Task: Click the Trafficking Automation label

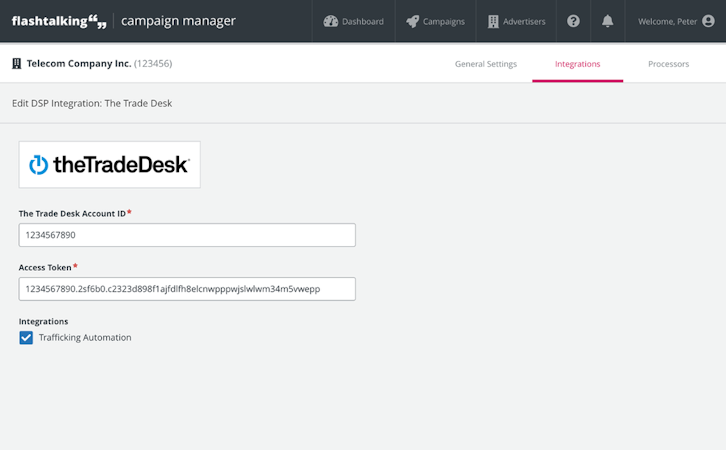Action: 85,338
